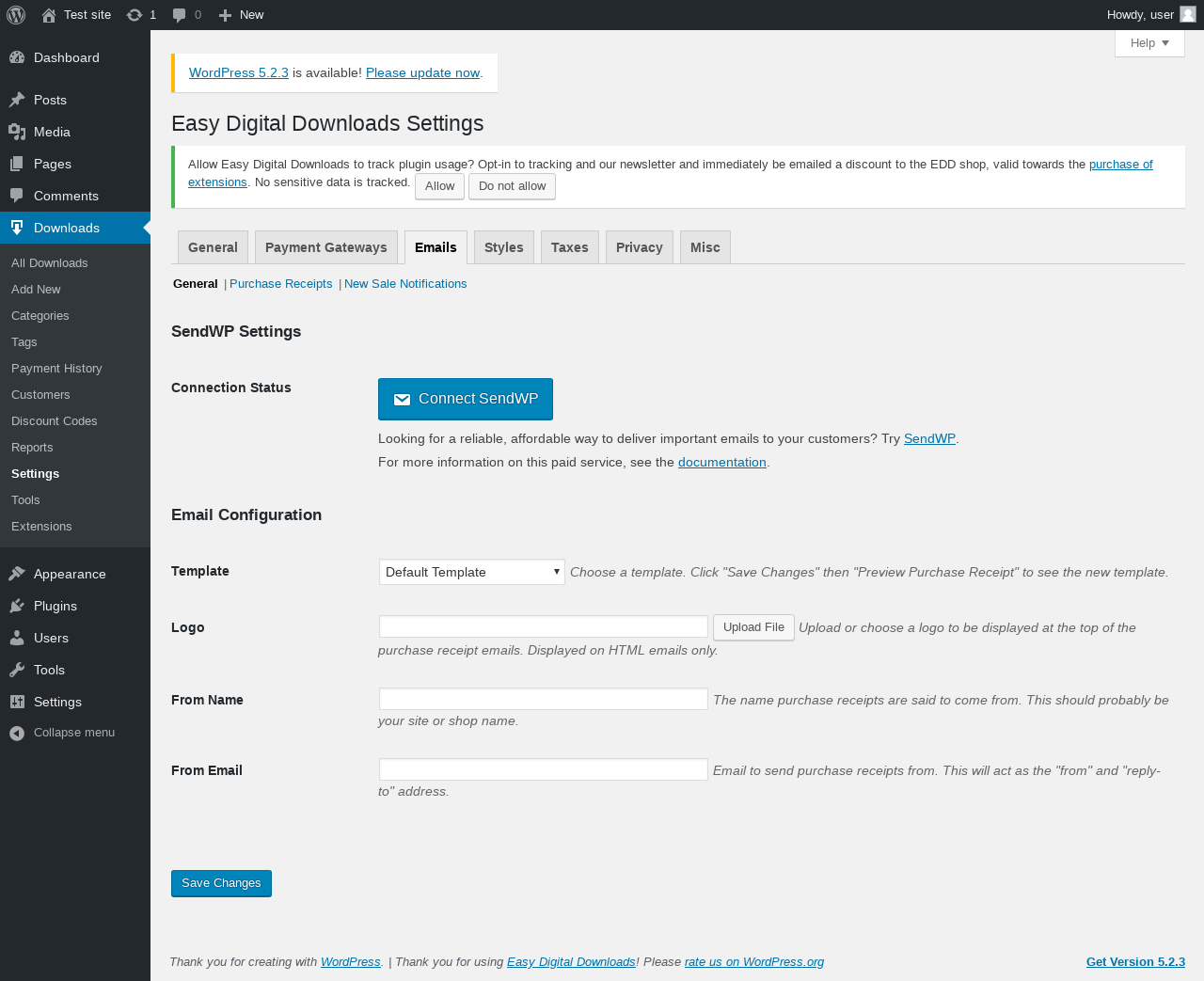Click the Posts pin icon

pos(17,100)
